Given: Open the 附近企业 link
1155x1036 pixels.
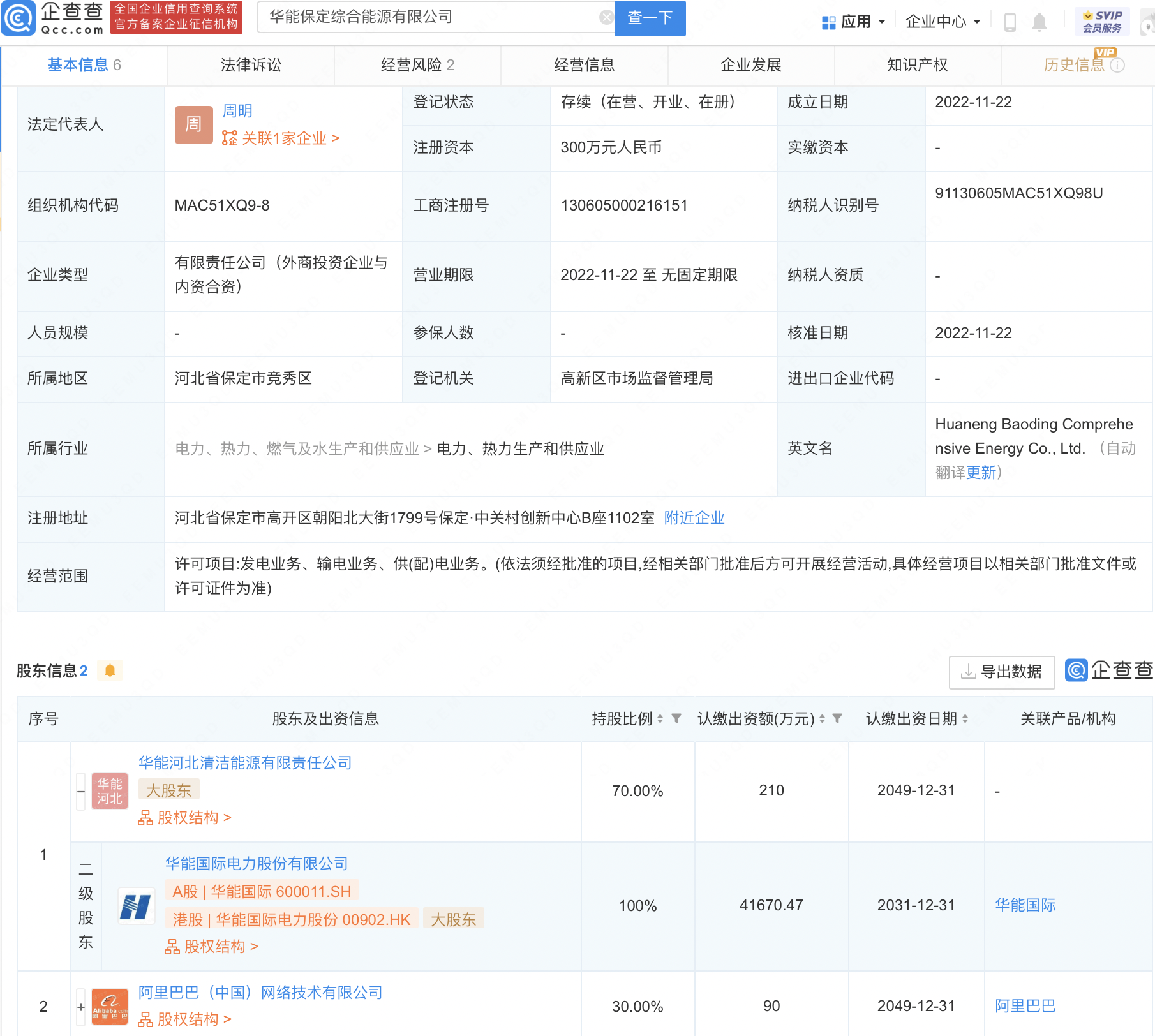Looking at the screenshot, I should pos(694,518).
